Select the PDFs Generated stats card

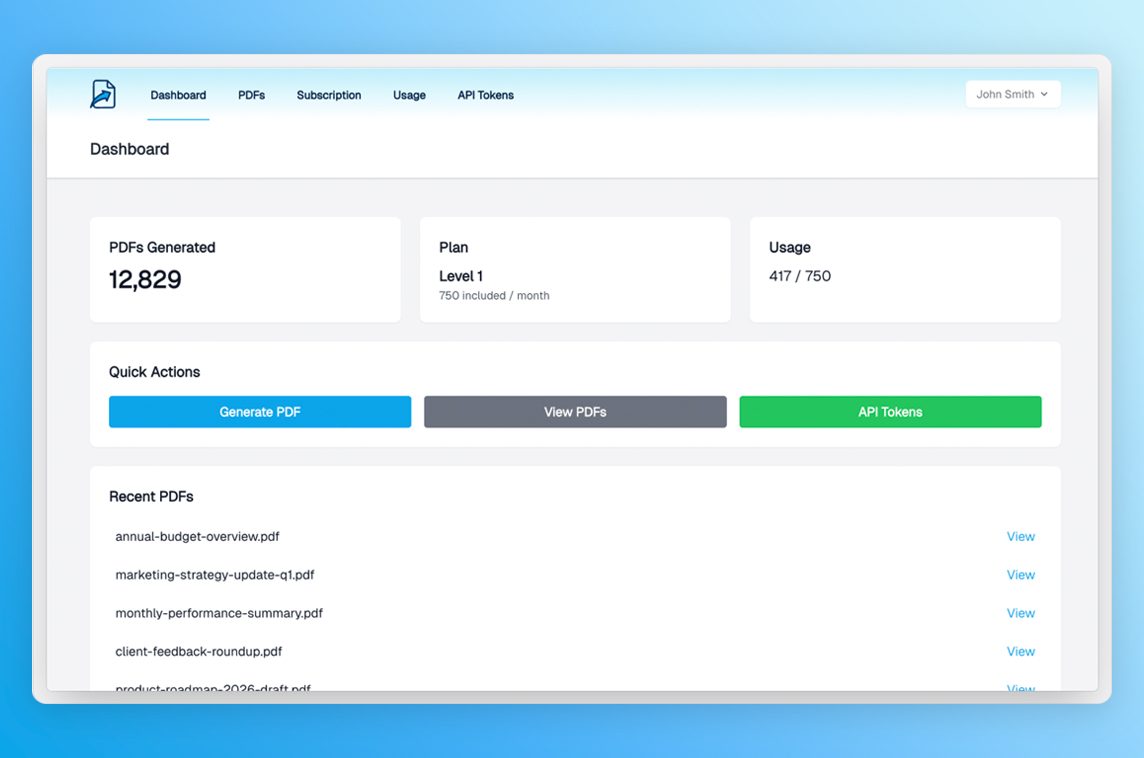[245, 270]
